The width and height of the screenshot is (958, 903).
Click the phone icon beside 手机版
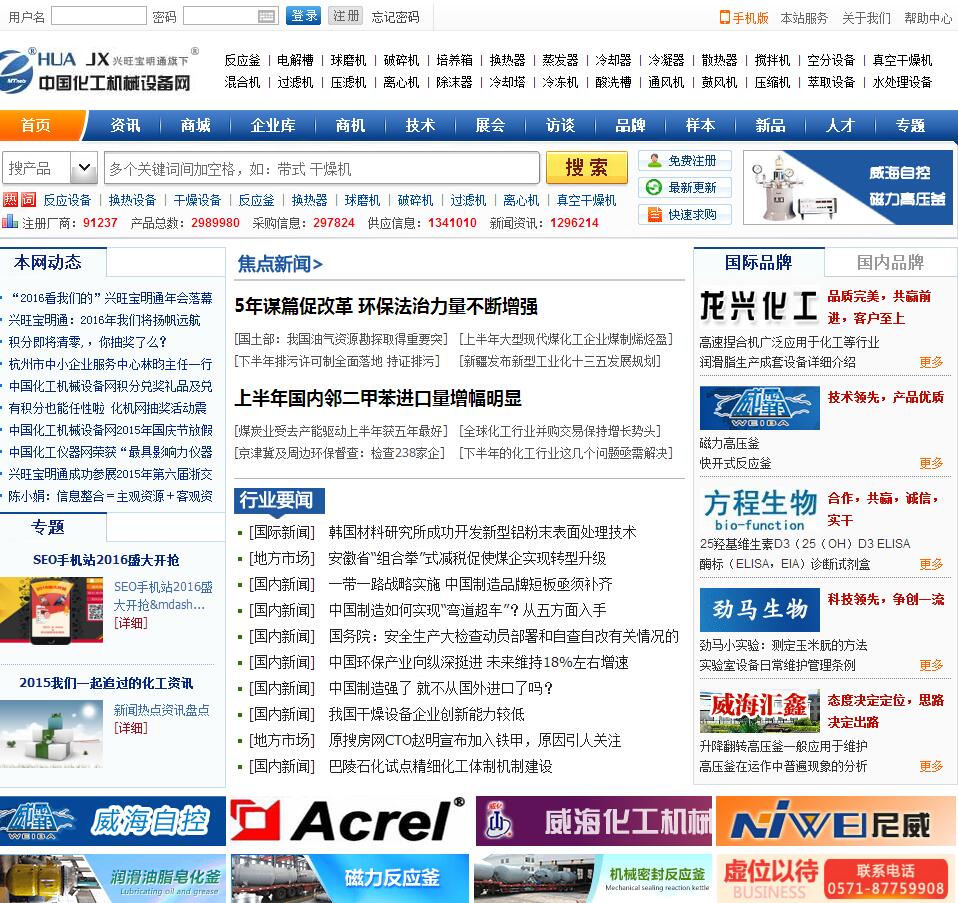coord(725,17)
